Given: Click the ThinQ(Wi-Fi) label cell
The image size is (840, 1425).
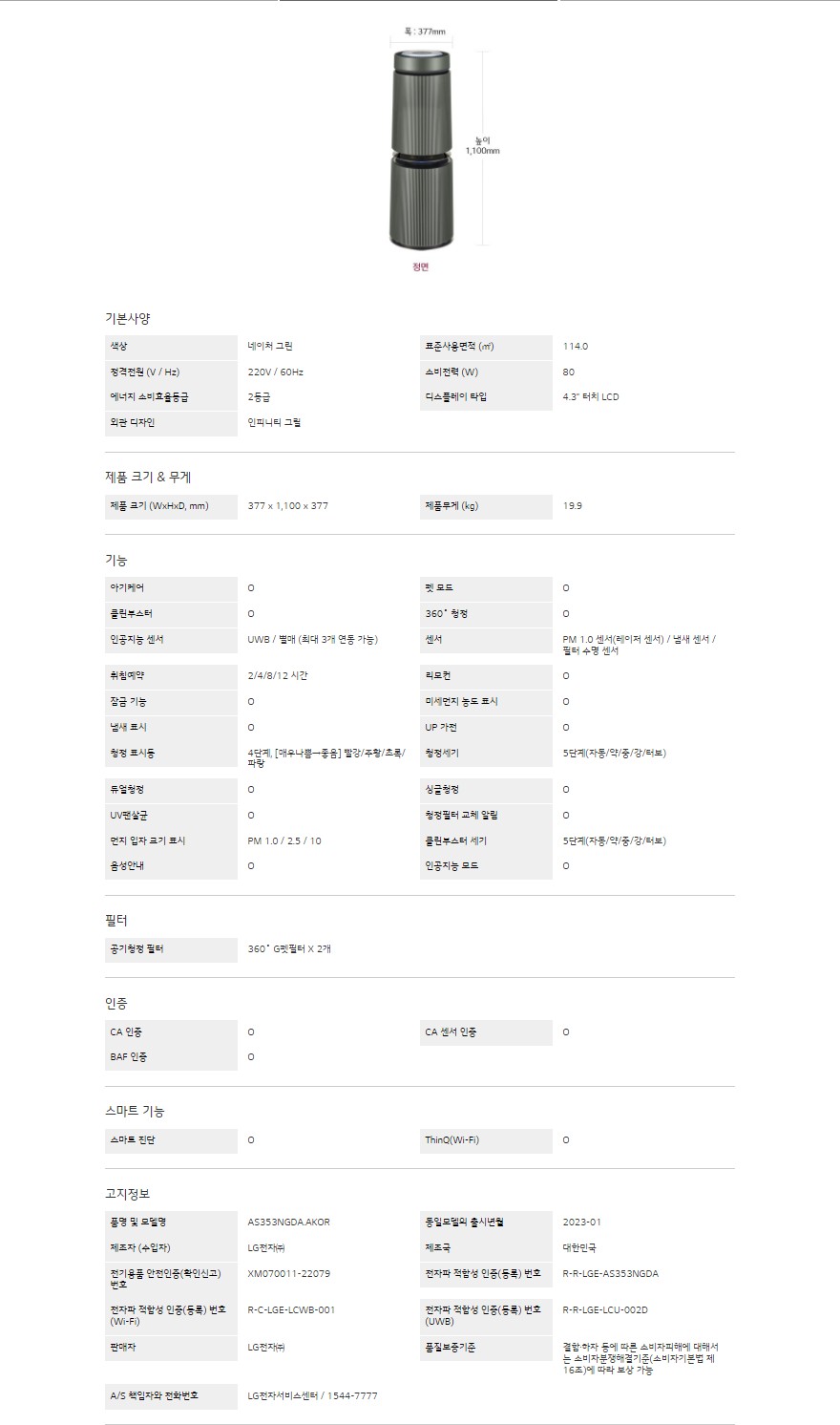Looking at the screenshot, I should (x=452, y=1140).
